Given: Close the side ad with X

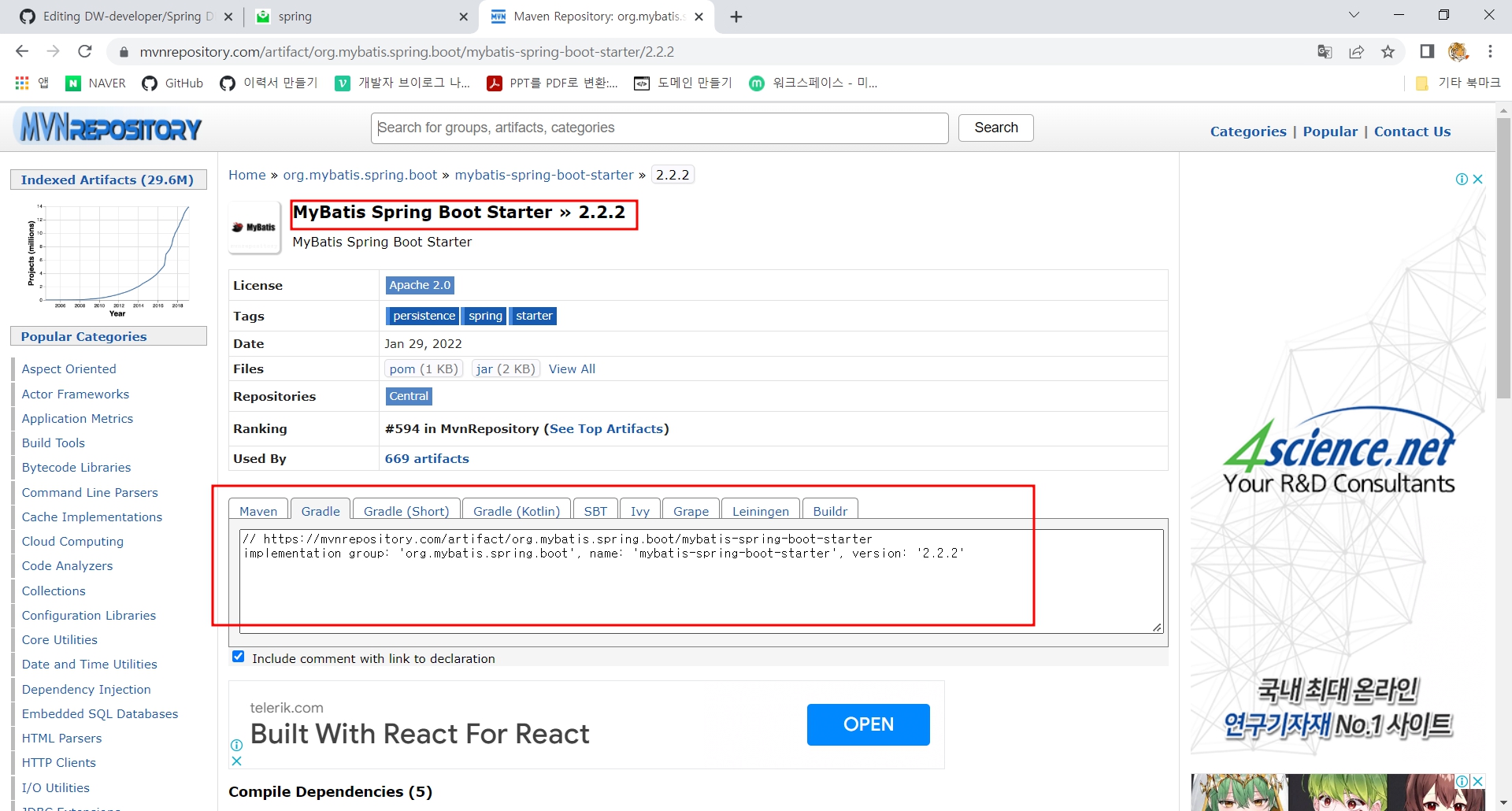Looking at the screenshot, I should tap(1478, 180).
